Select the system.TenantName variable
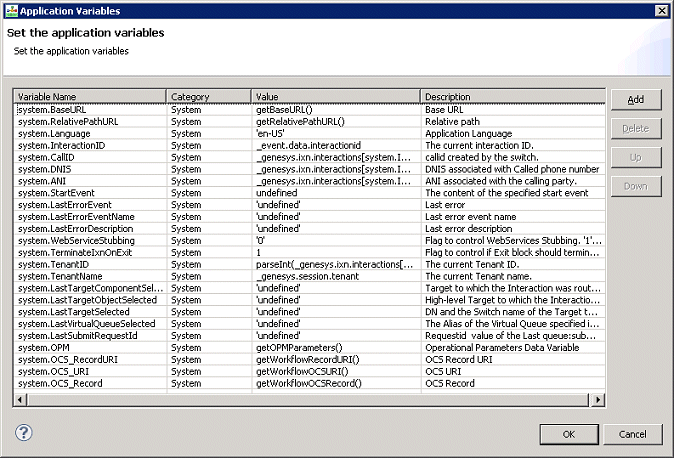Viewport: 674px width, 458px height. [60, 277]
